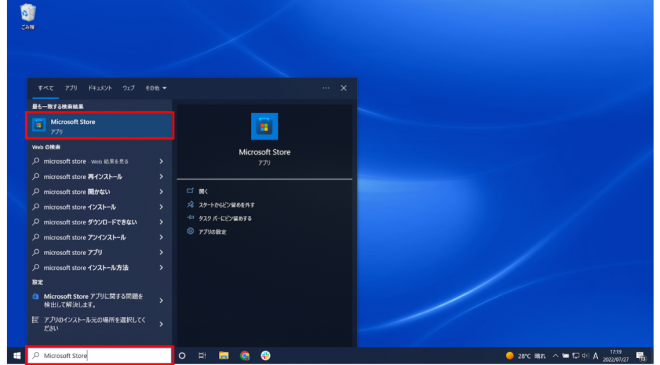Expand arrow for microsoft store アンインストール

click(x=161, y=237)
